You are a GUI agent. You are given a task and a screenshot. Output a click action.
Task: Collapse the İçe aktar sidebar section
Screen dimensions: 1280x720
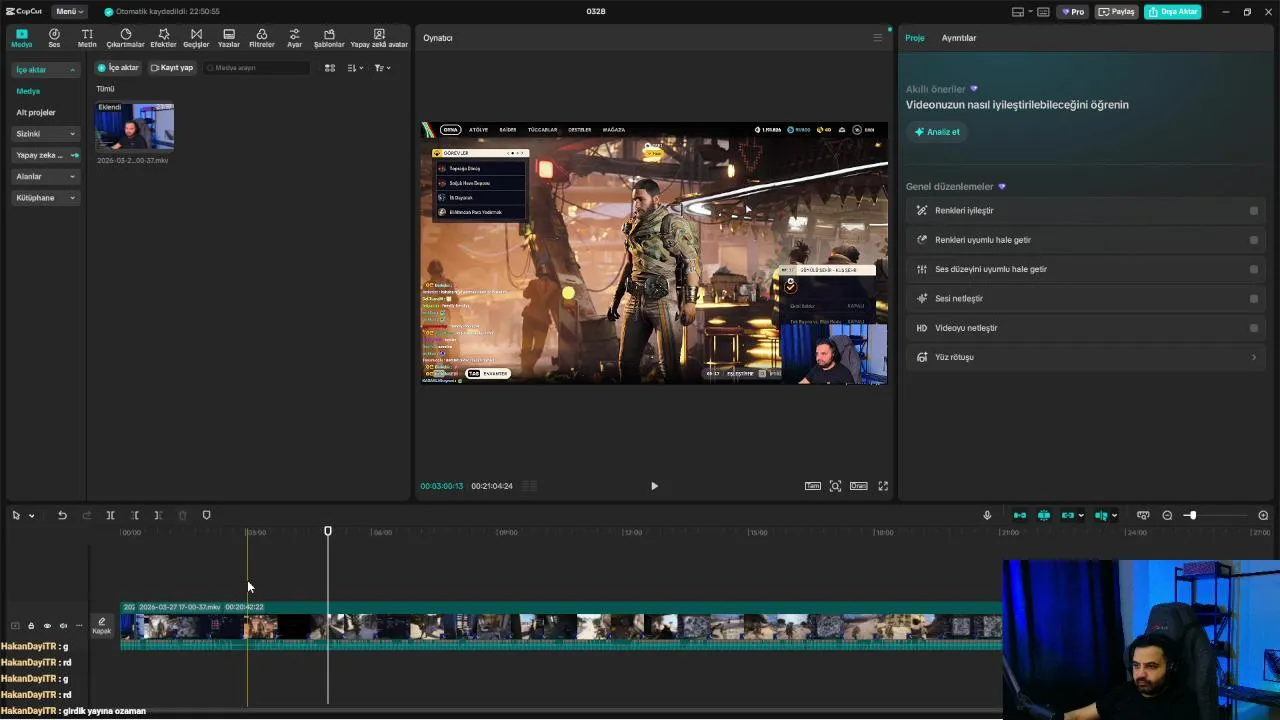tap(45, 70)
